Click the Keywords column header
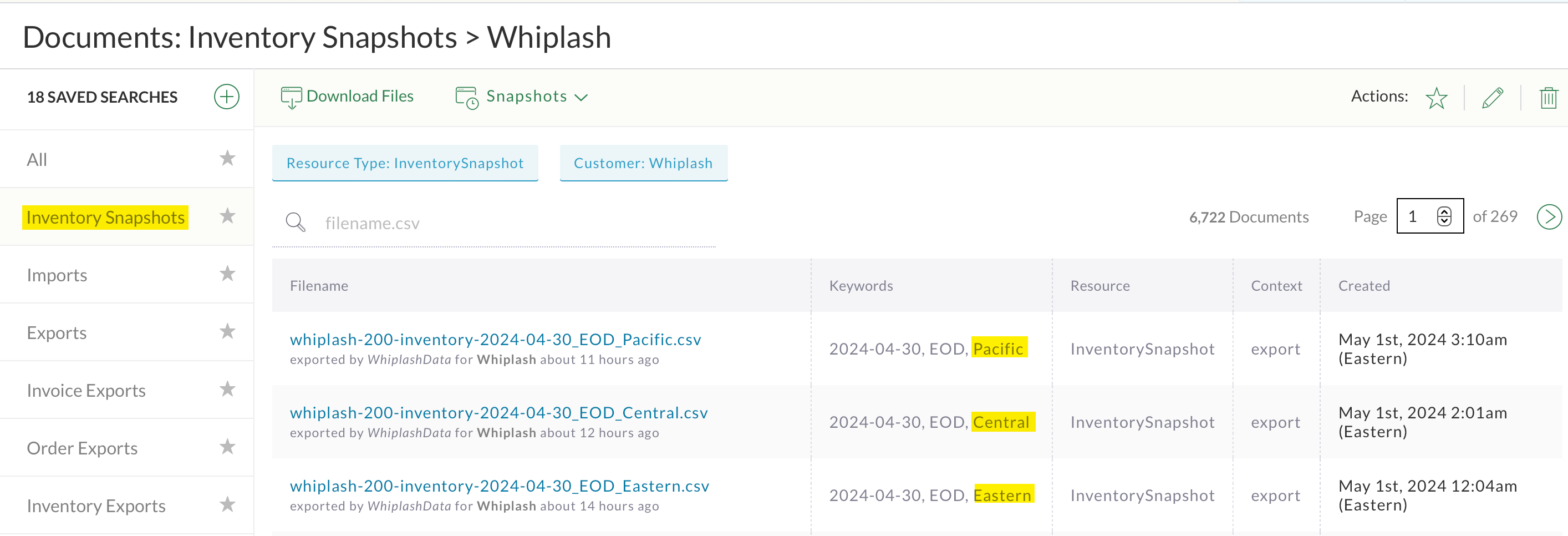This screenshot has width=1568, height=536. [x=861, y=286]
